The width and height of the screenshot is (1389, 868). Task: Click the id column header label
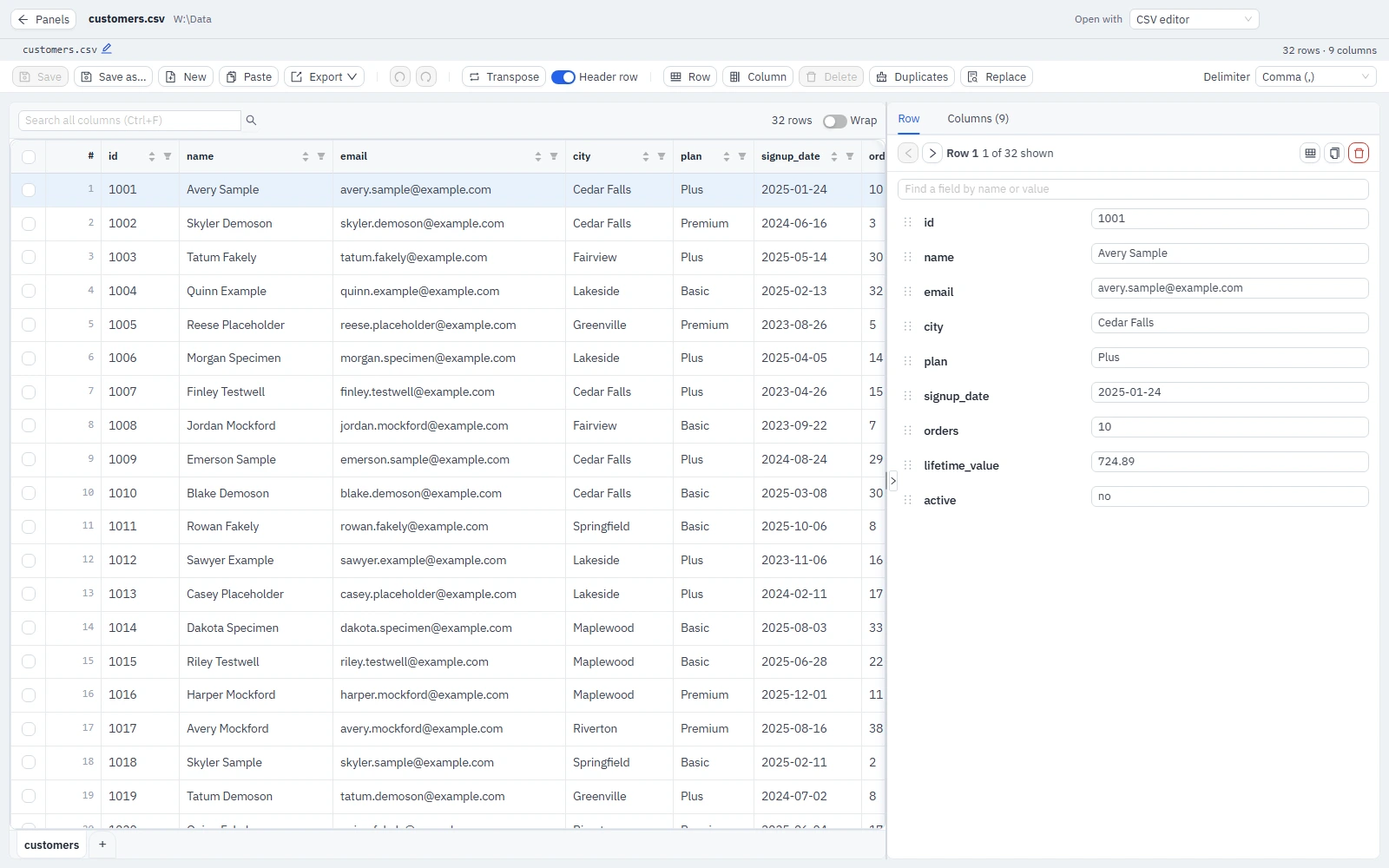113,156
